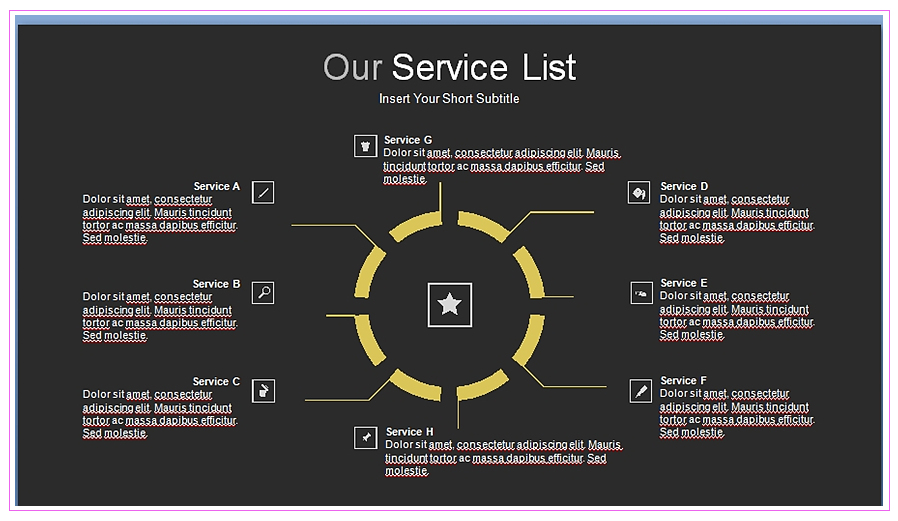898x521 pixels.
Task: Click the "Service E" heading
Action: point(684,283)
